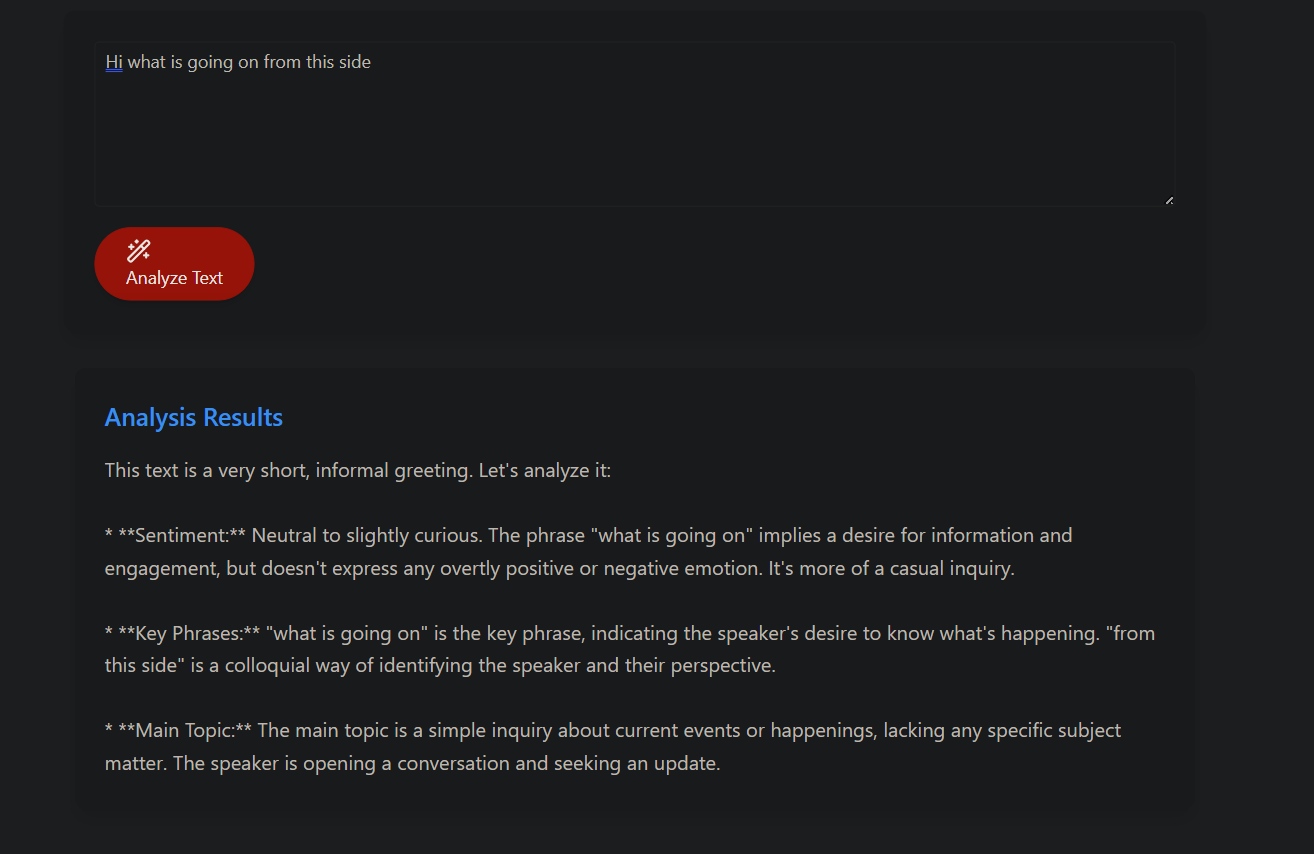Viewport: 1314px width, 854px height.
Task: Place cursor after "this side" in the textarea
Action: [x=372, y=62]
